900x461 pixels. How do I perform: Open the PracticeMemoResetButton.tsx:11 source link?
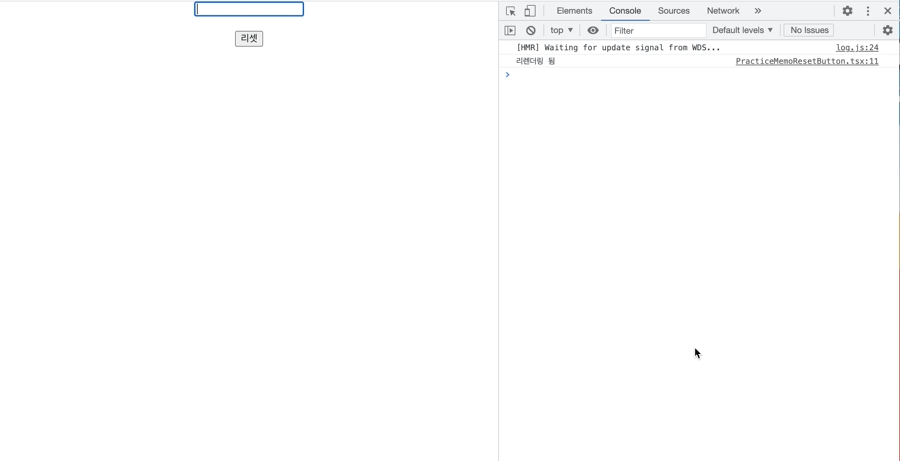click(807, 61)
